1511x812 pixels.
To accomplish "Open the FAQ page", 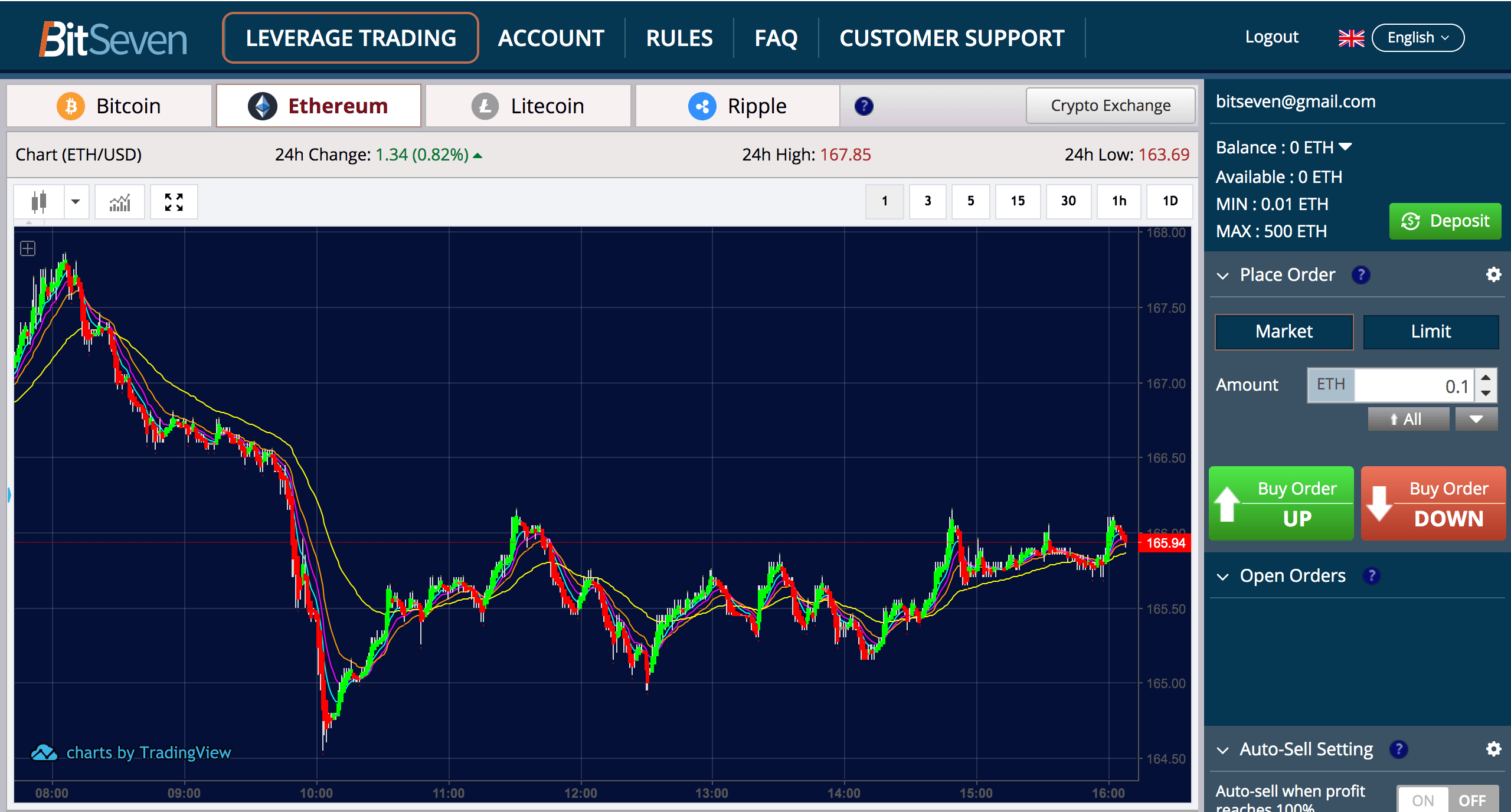I will [x=776, y=38].
